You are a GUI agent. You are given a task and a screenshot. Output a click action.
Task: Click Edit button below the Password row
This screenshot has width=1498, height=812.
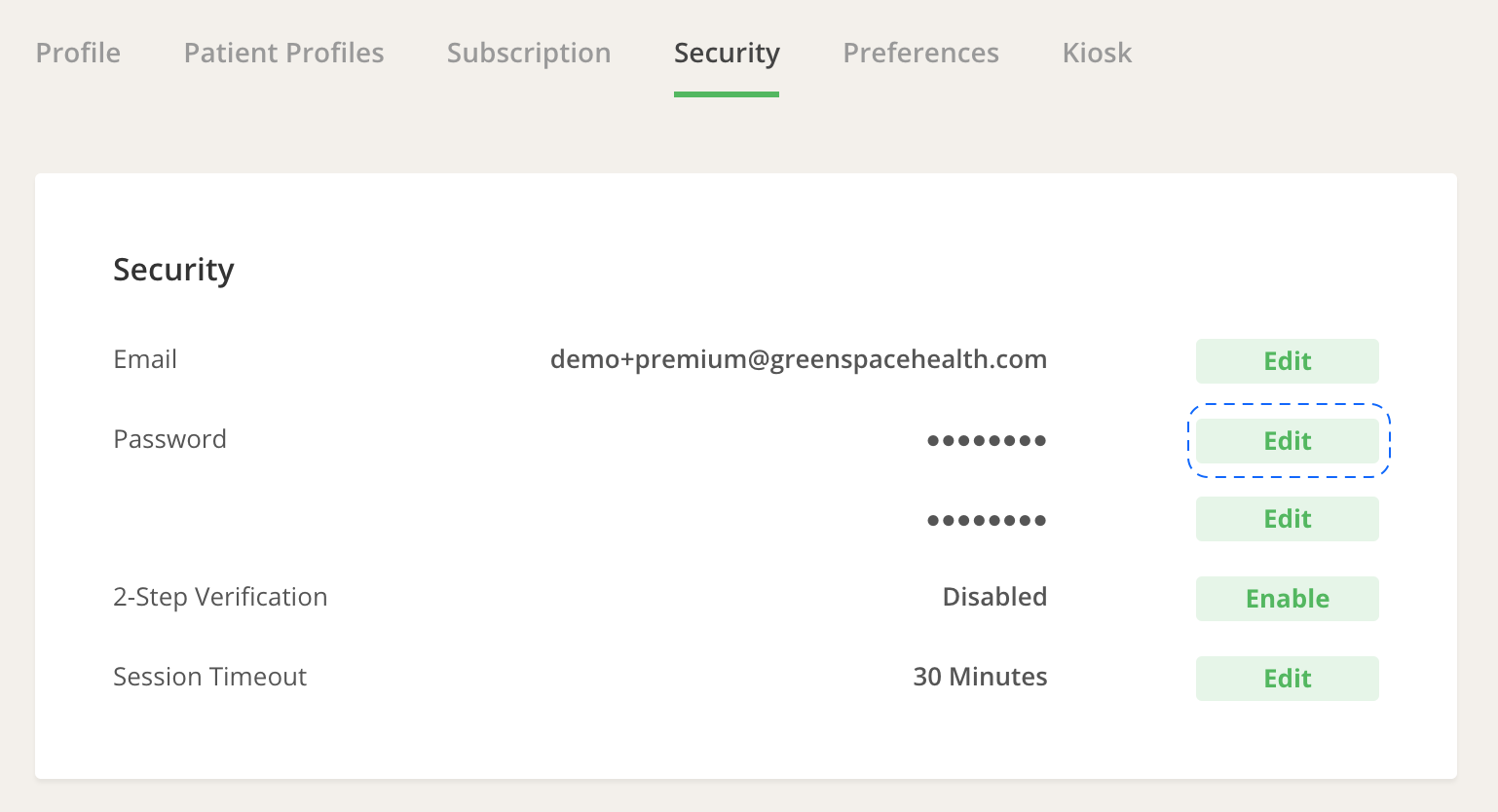(x=1287, y=519)
